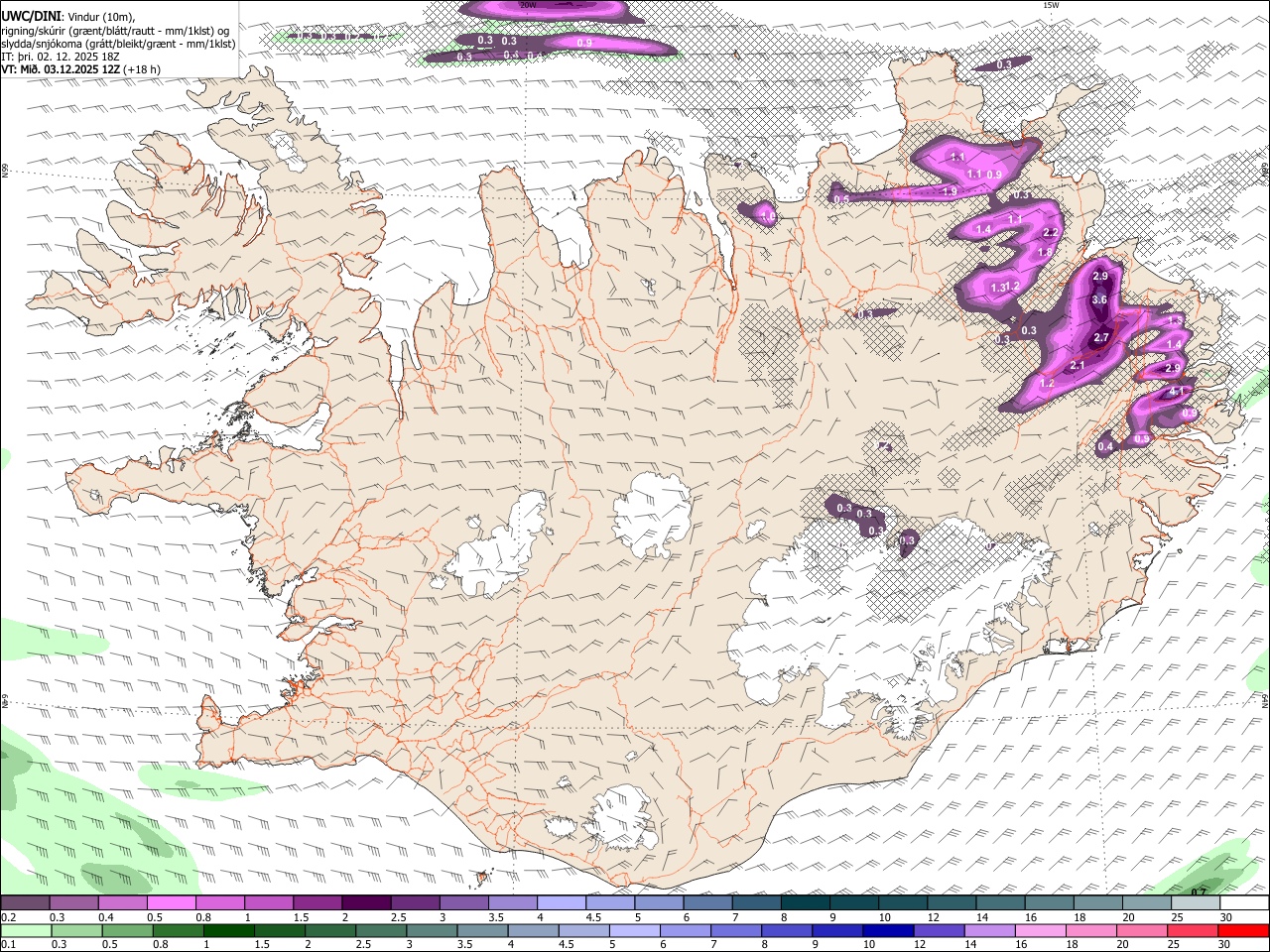The width and height of the screenshot is (1270, 952).
Task: Click the 0.4 value in the southeast patch
Action: click(x=1105, y=447)
